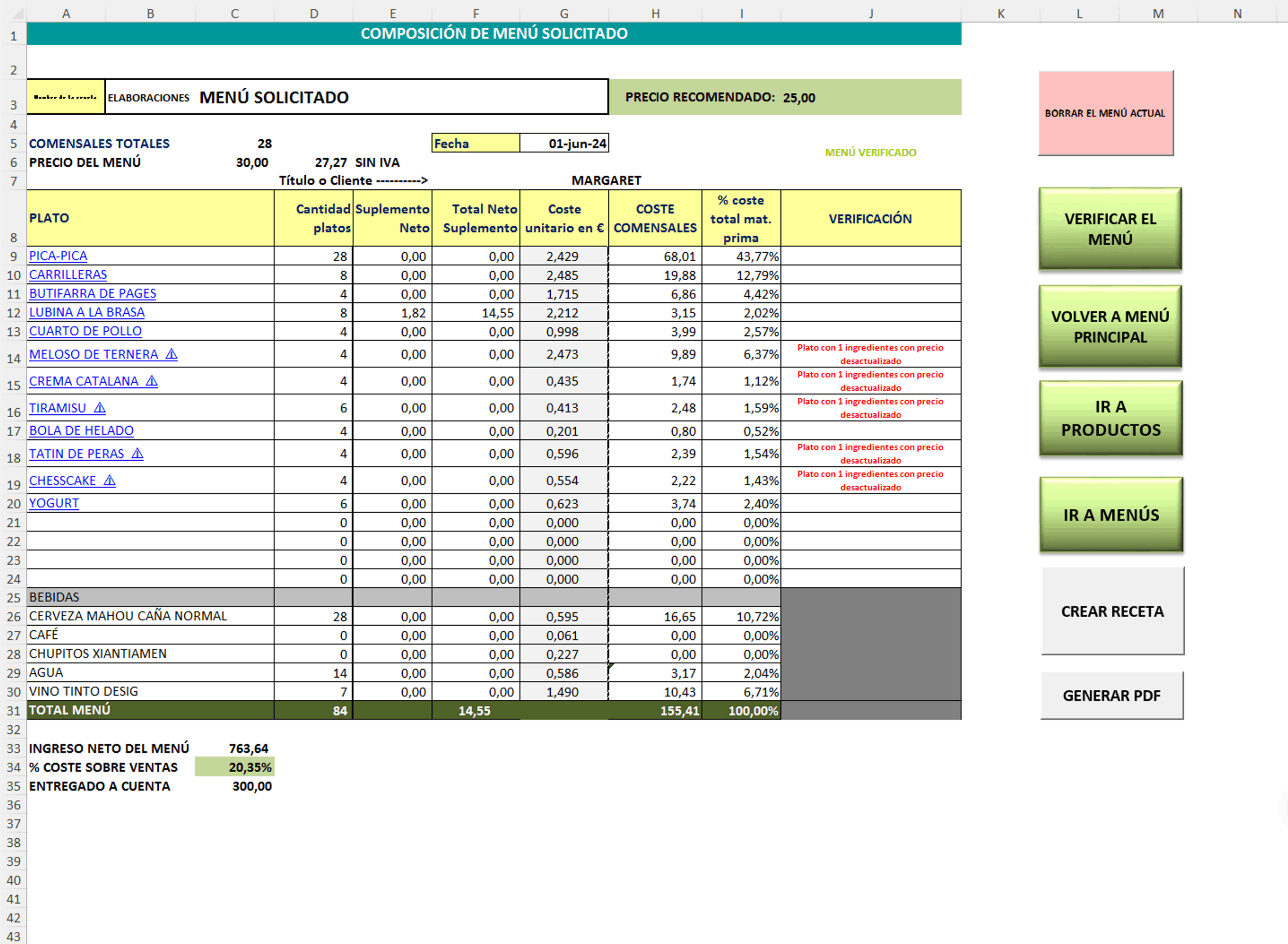Click warning icon beside TIRAMISU

100,408
